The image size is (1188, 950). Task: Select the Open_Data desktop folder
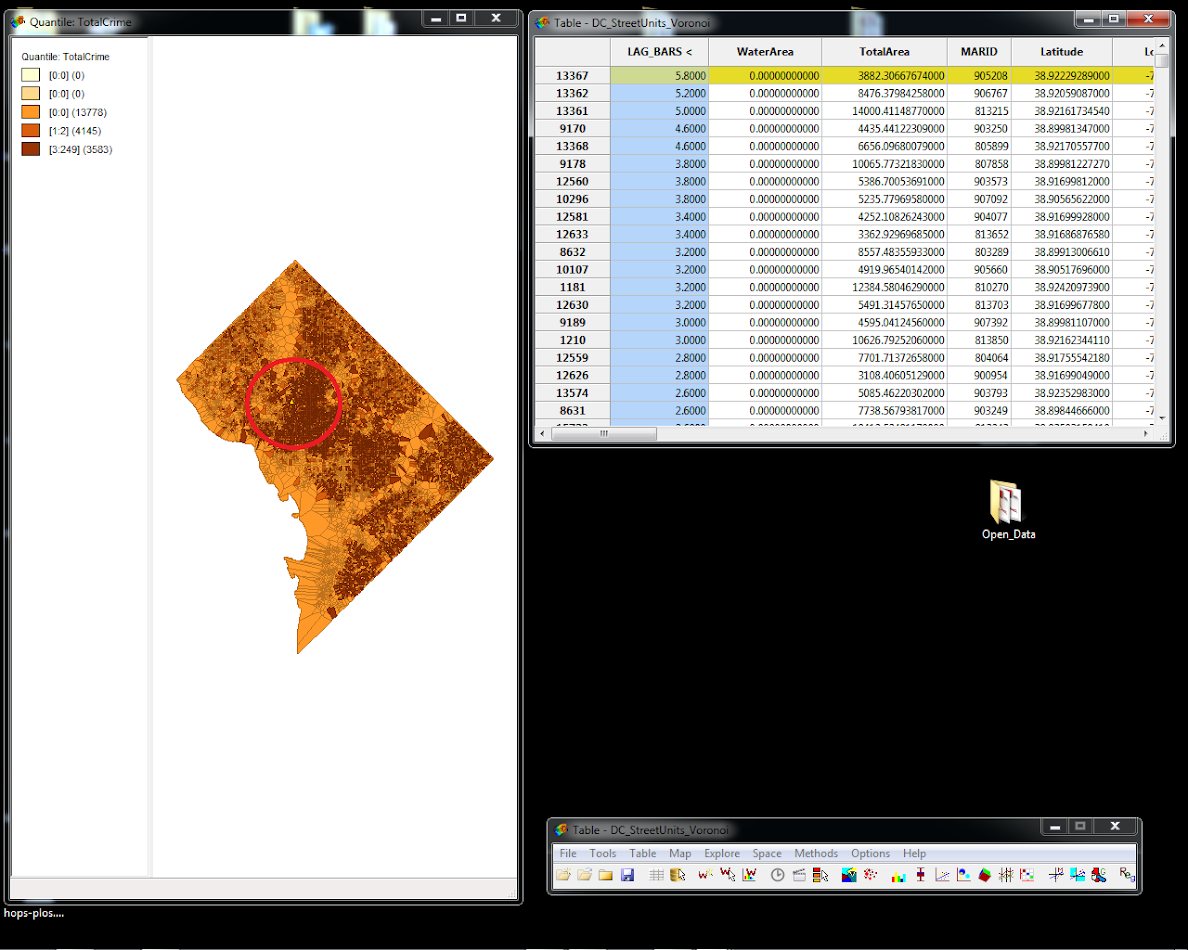1008,510
